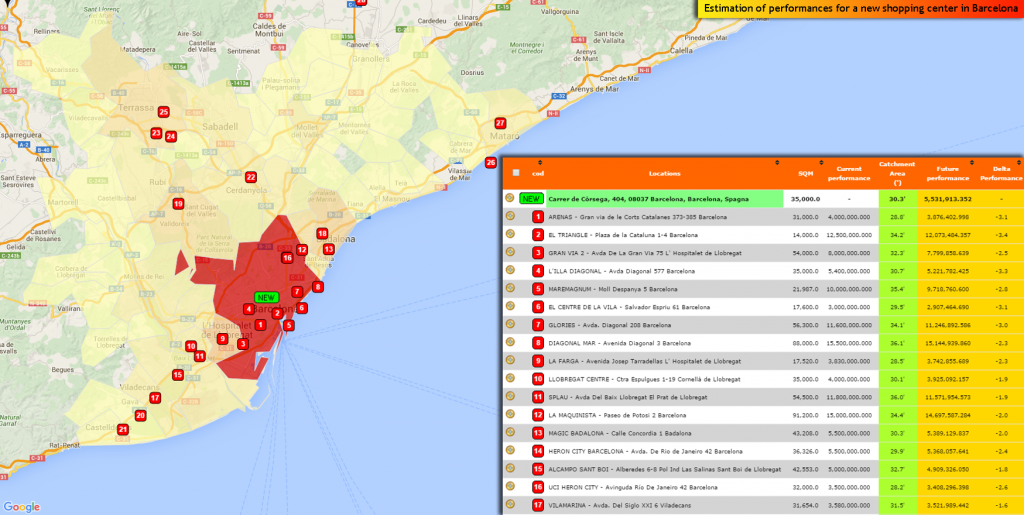Image resolution: width=1024 pixels, height=515 pixels.
Task: Open the Google logo link on the map
Action: pos(21,507)
